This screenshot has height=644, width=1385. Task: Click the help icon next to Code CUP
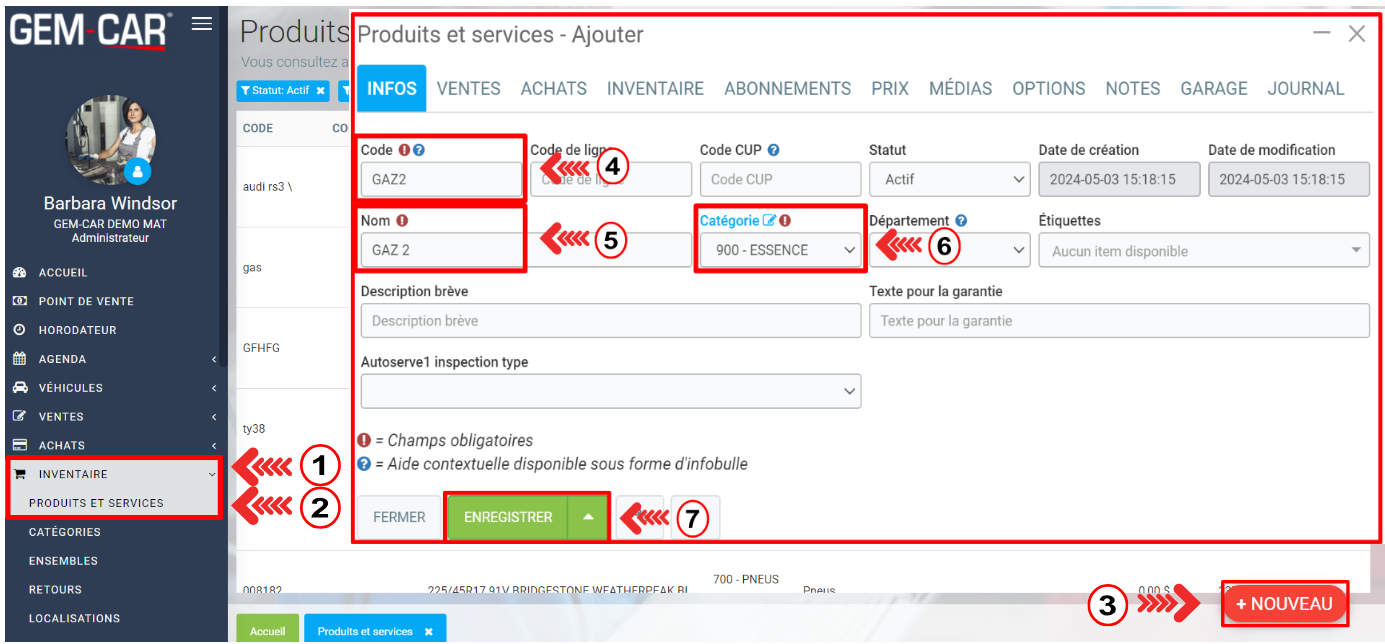(773, 150)
